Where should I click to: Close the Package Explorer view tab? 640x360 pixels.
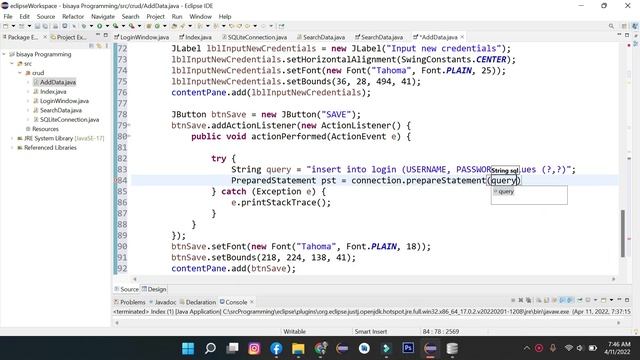[x=45, y=37]
